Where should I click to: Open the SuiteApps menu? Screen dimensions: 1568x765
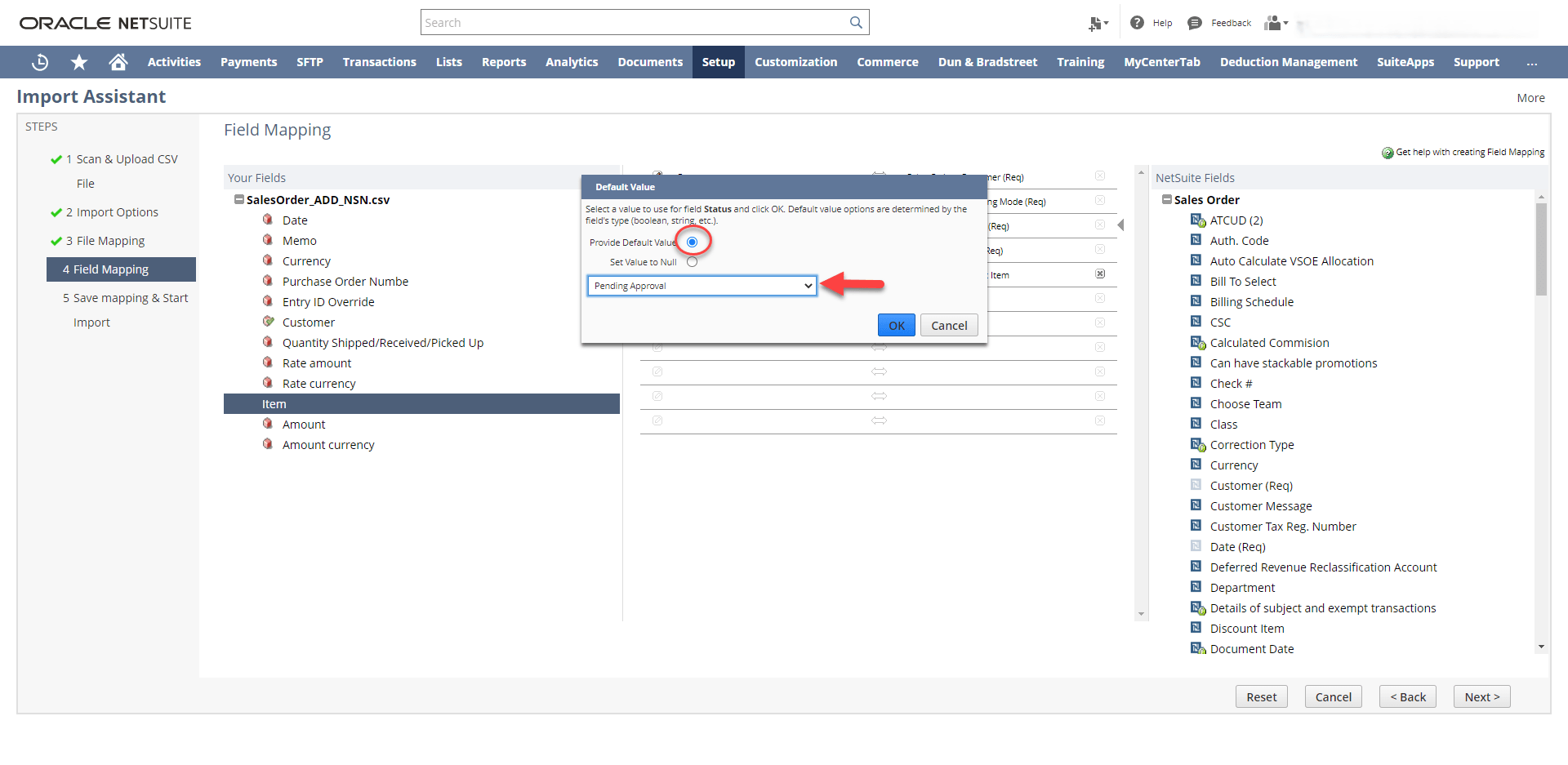coord(1405,62)
